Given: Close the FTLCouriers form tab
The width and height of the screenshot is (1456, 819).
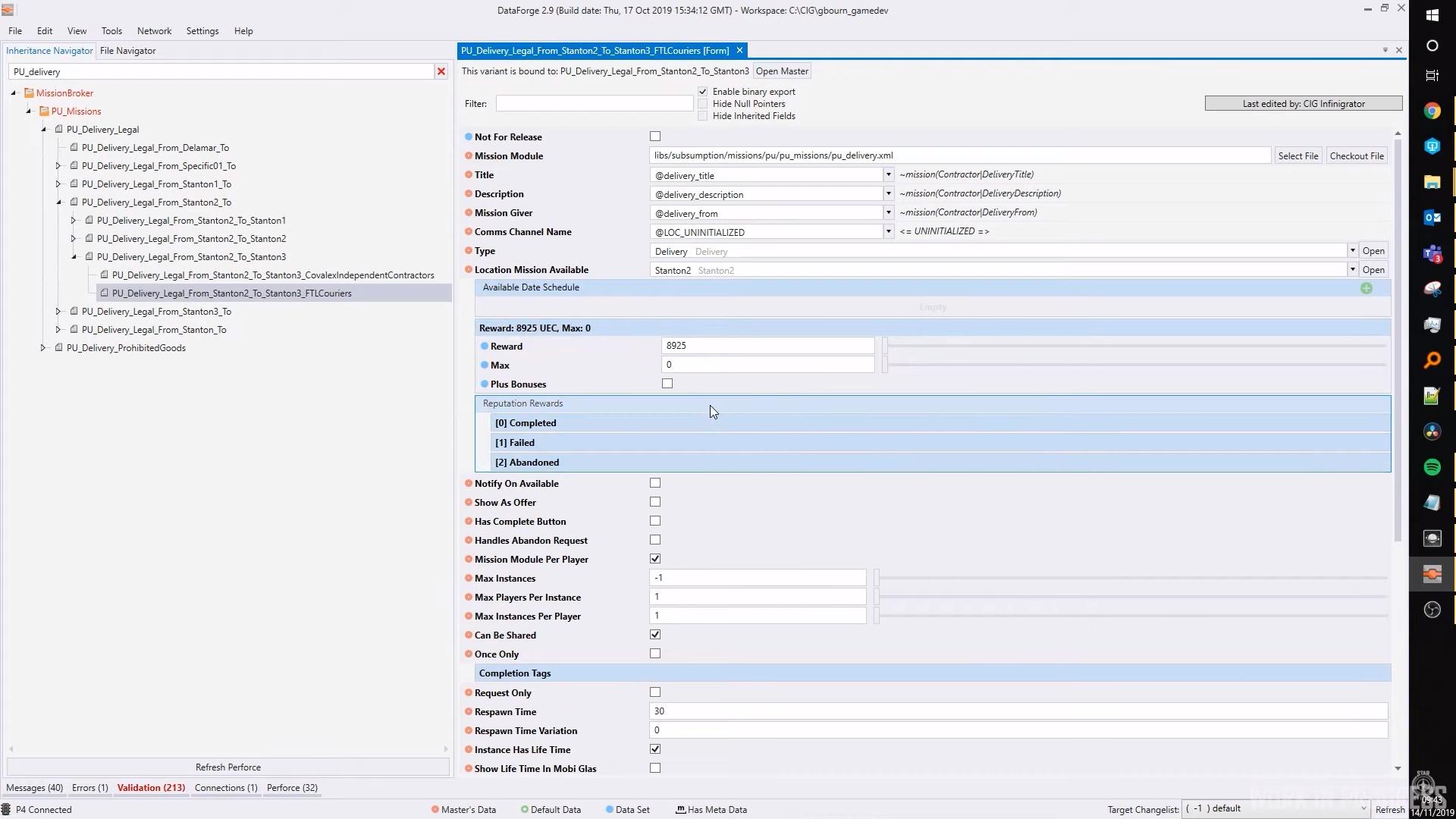Looking at the screenshot, I should coord(739,50).
